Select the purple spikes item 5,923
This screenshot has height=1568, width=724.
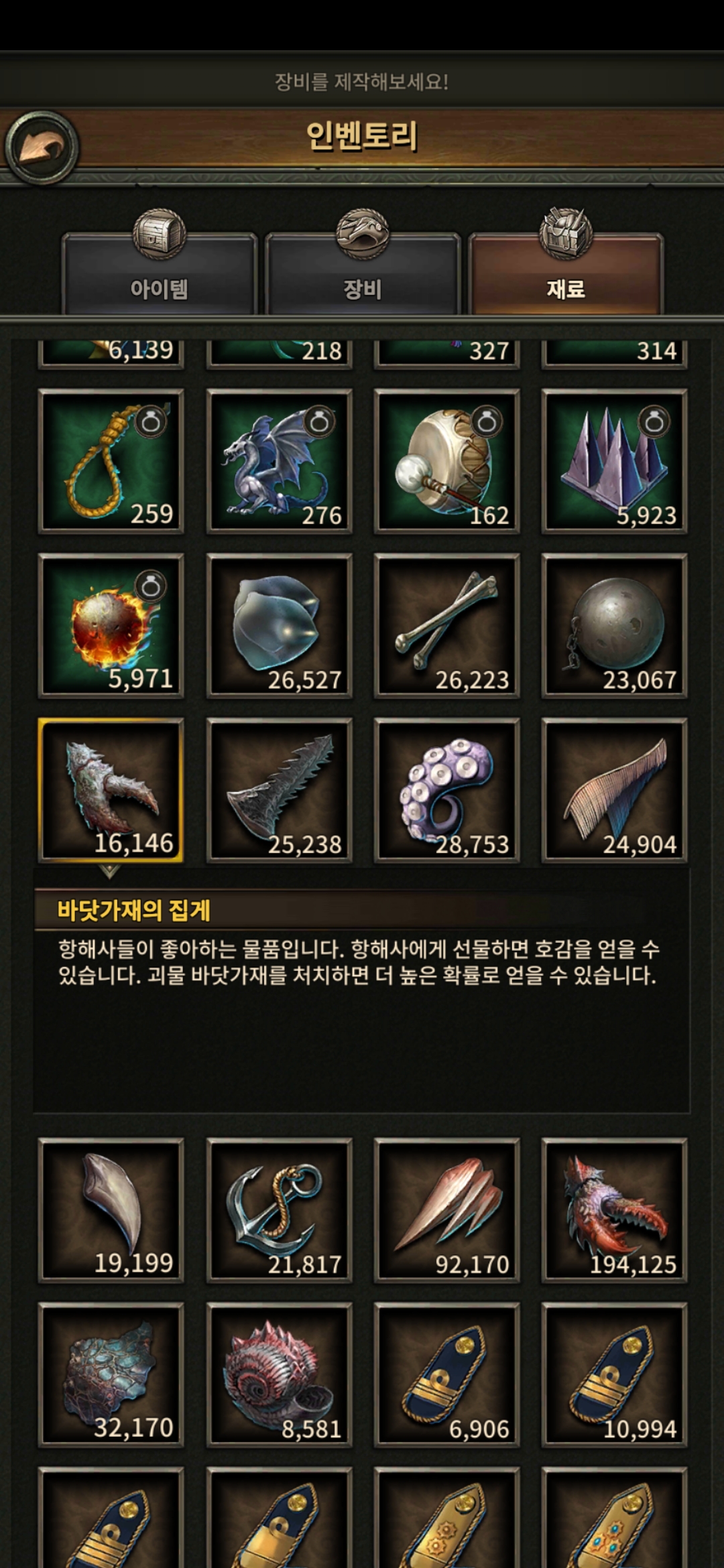tap(614, 461)
